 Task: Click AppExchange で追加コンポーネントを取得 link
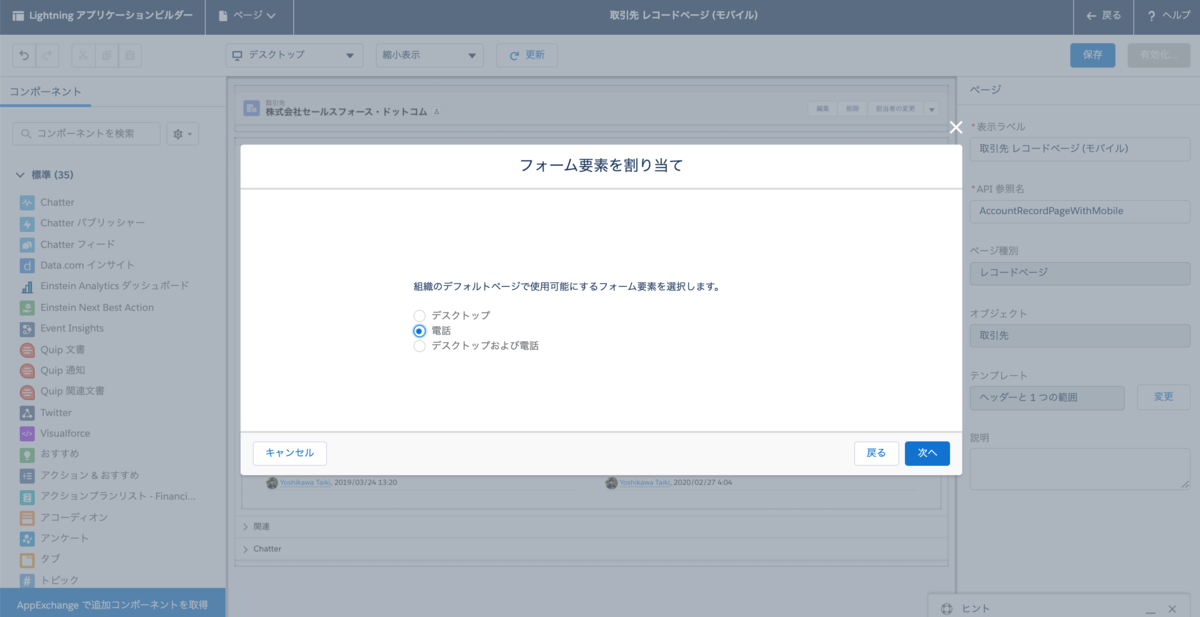112,604
